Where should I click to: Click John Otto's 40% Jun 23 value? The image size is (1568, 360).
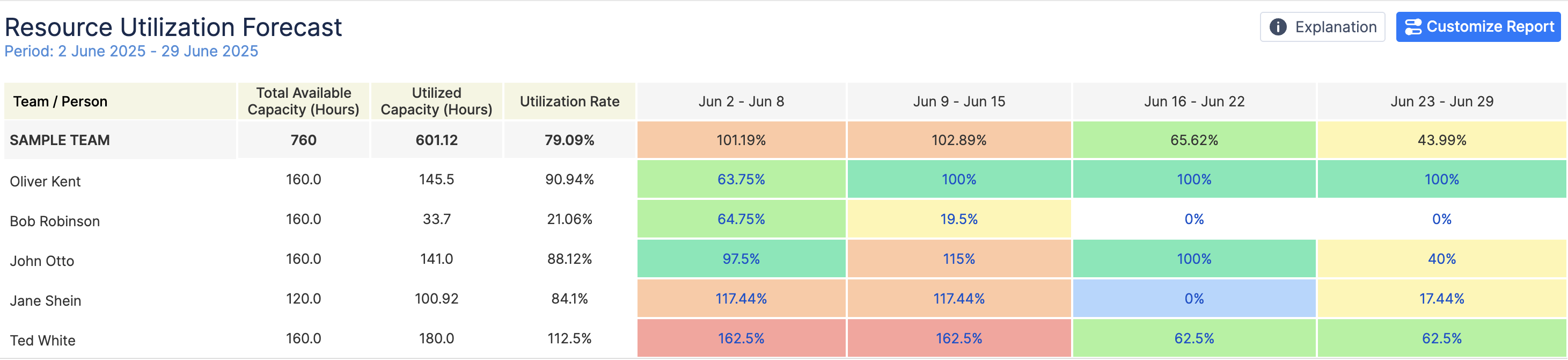(x=1441, y=259)
